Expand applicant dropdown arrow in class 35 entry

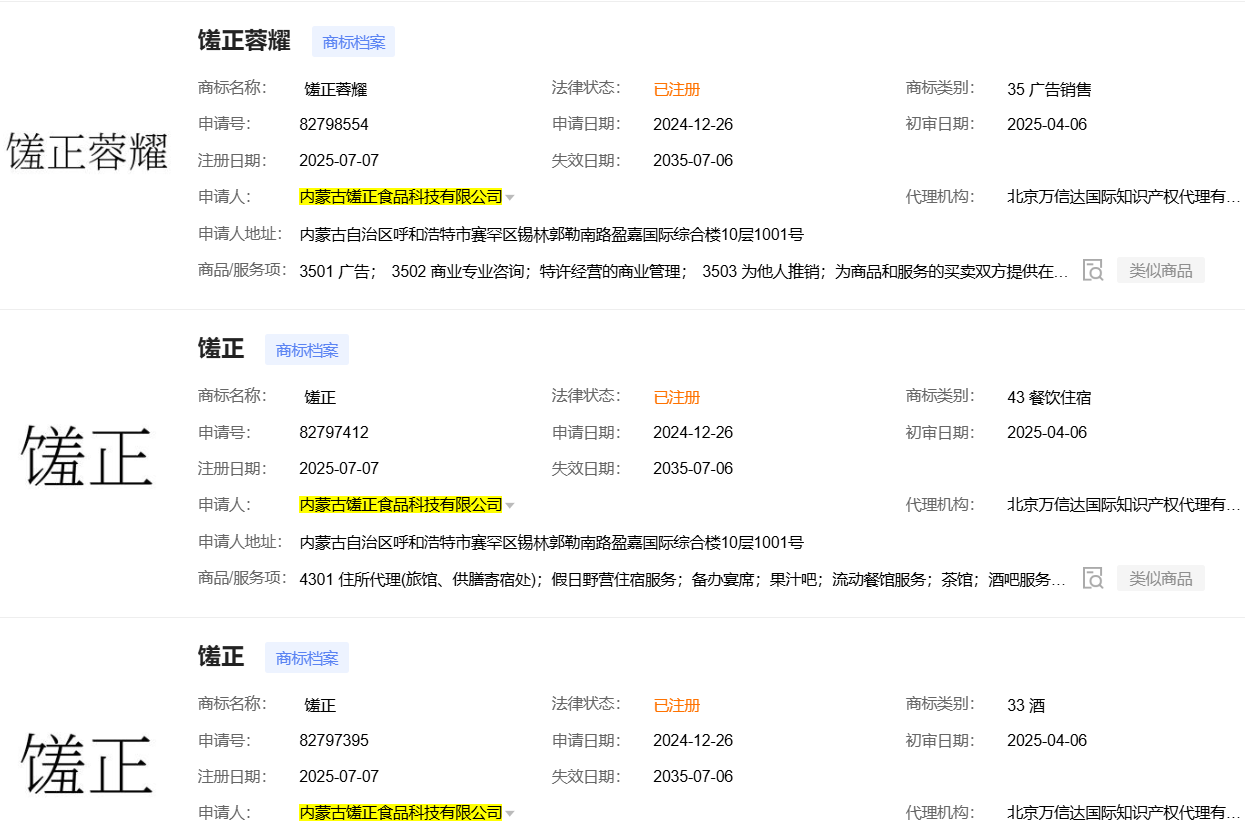coord(510,198)
